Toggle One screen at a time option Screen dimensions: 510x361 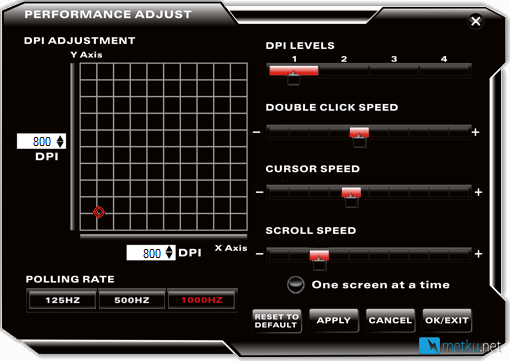[x=296, y=285]
